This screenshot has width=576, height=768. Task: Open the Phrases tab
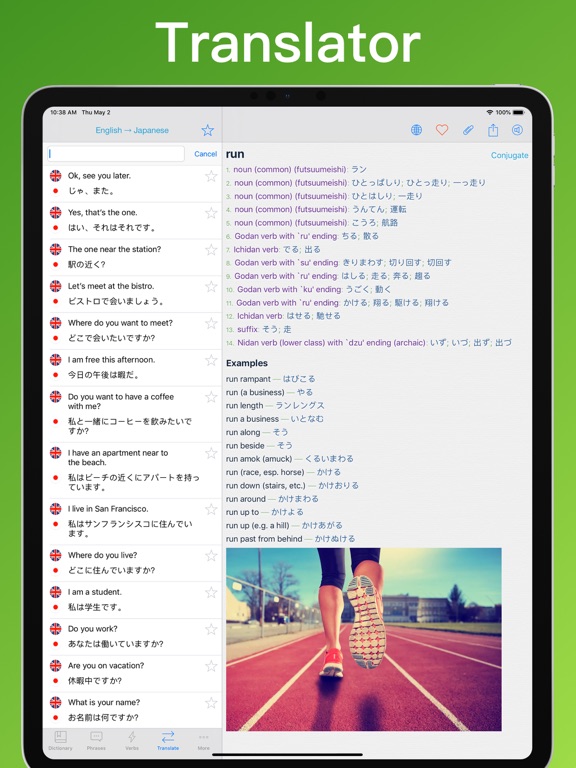(x=96, y=741)
